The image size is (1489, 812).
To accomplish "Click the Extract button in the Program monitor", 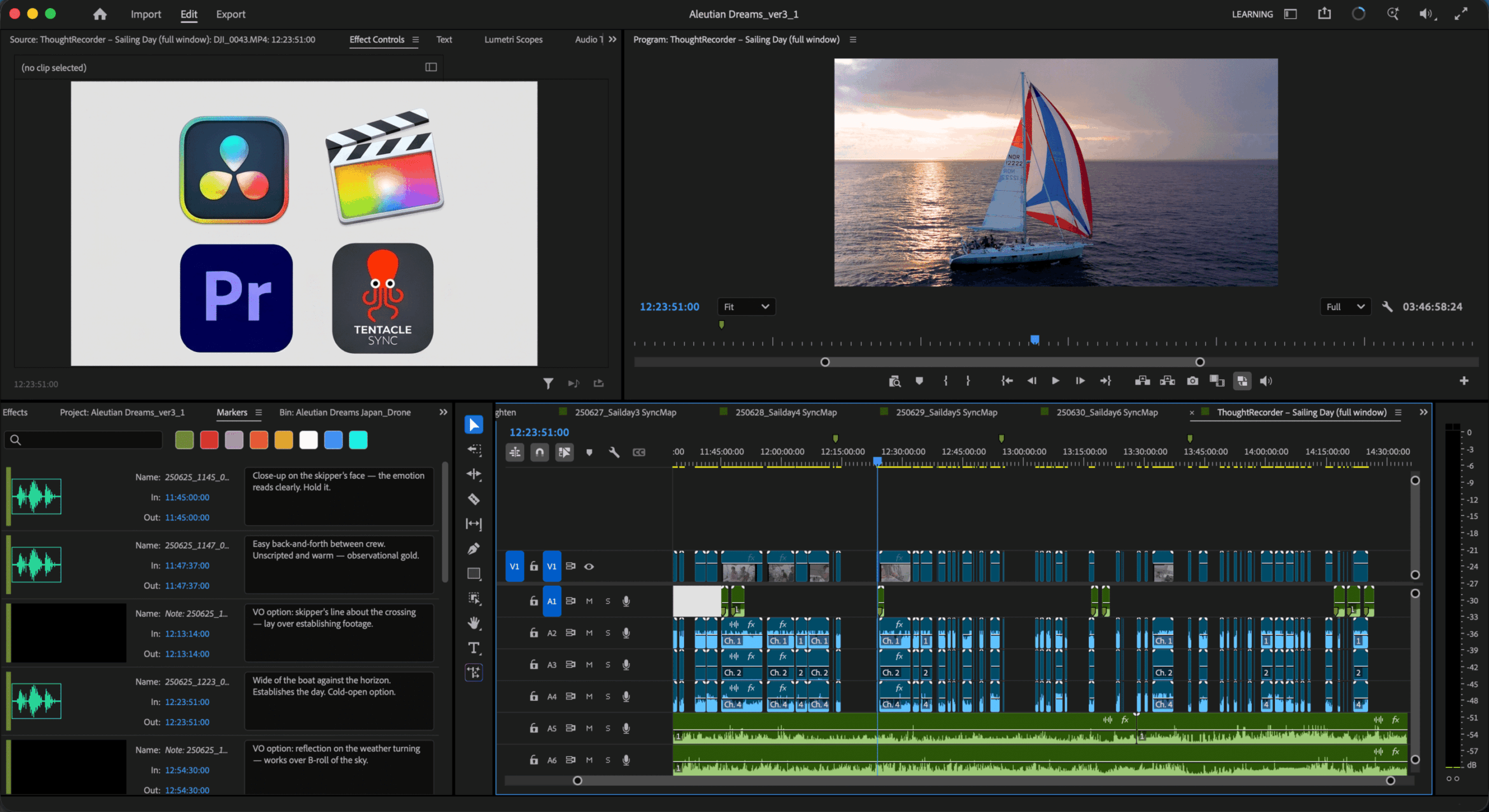I will point(1167,381).
